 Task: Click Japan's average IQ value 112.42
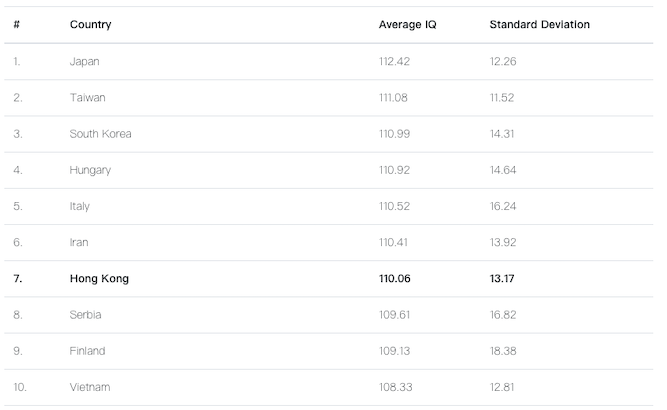click(394, 62)
